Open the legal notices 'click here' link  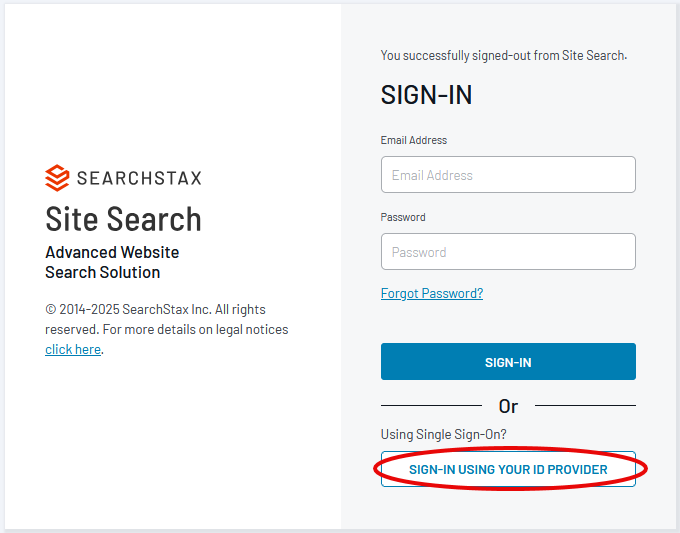click(x=73, y=349)
